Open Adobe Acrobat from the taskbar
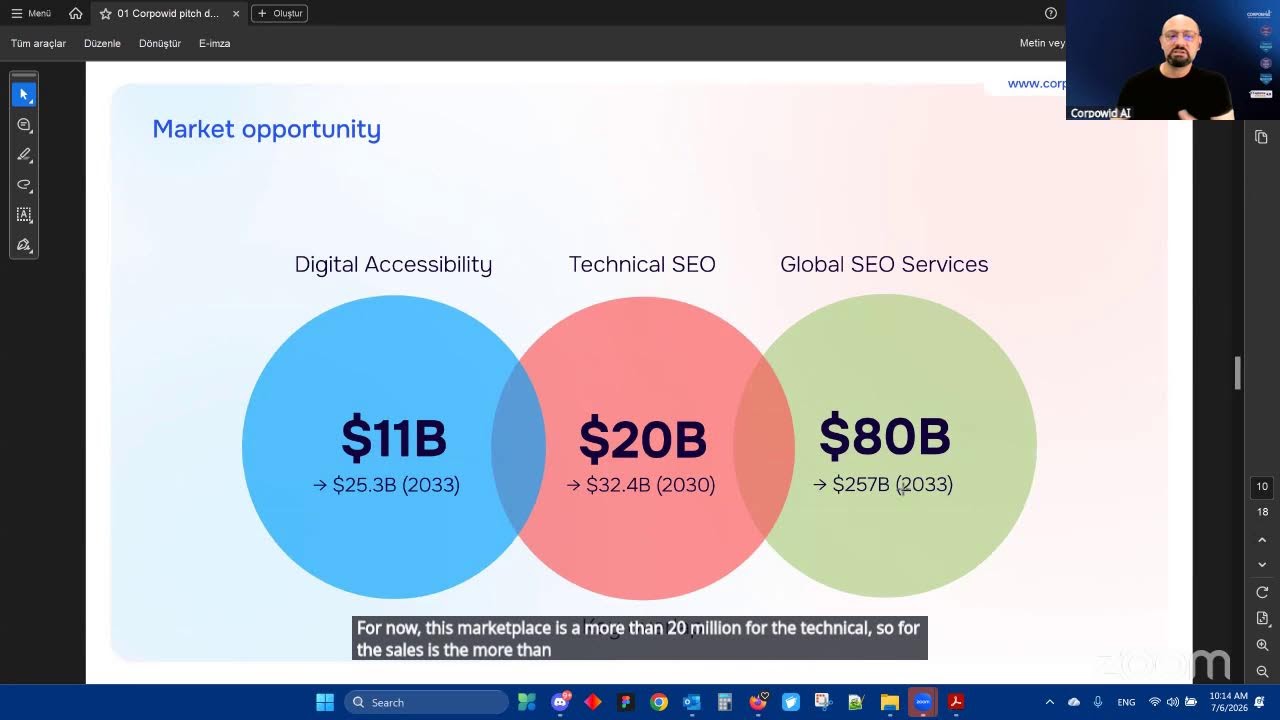Screen dimensions: 1280x720 pyautogui.click(x=955, y=702)
